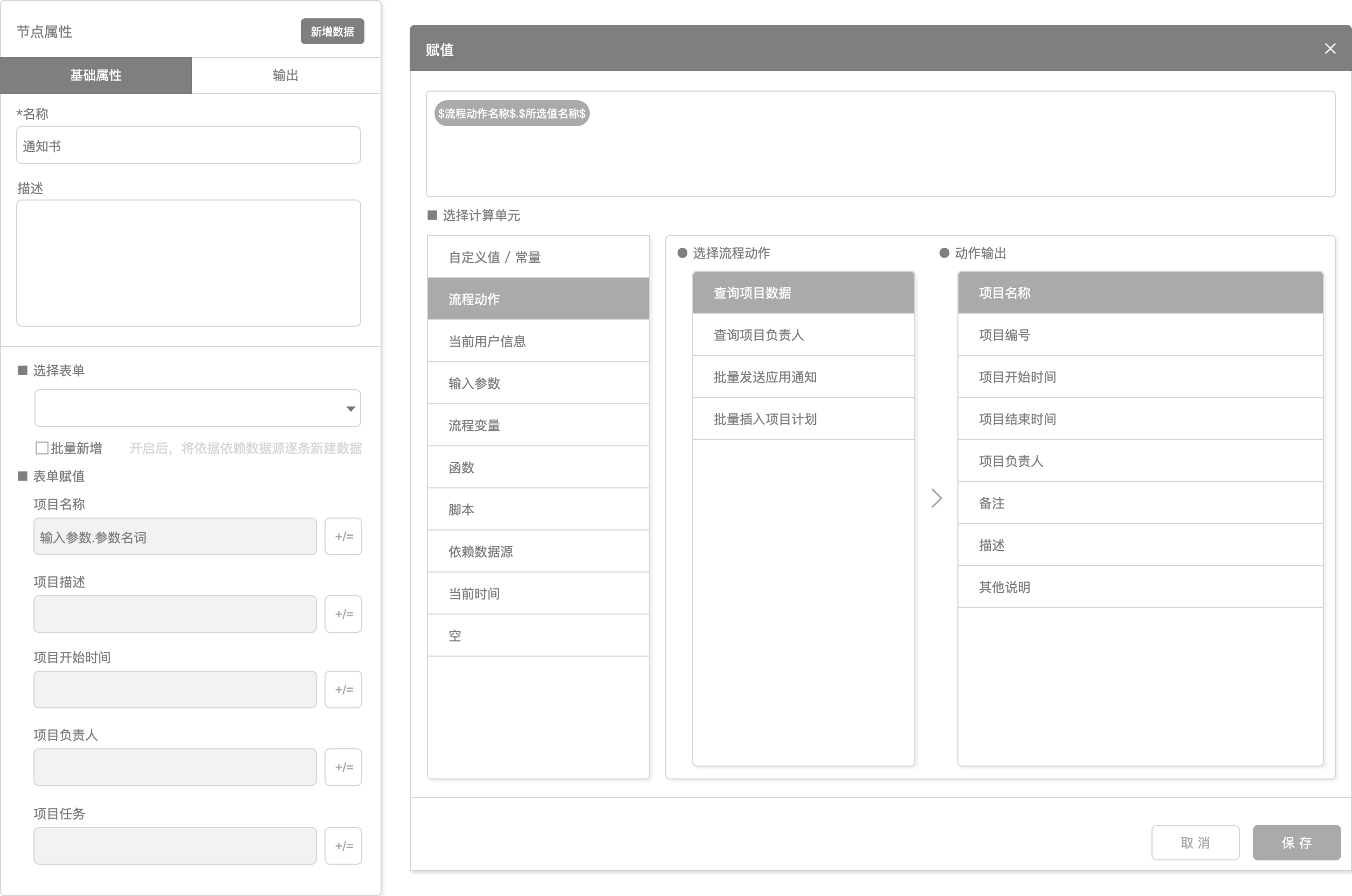Select 当前用户信息 in unit list
The width and height of the screenshot is (1352, 896).
(537, 341)
